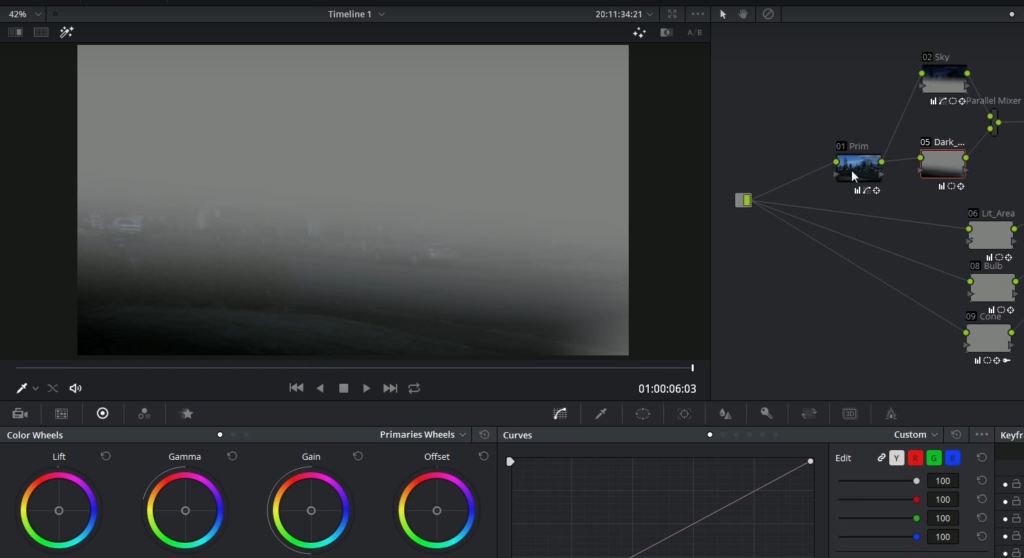1024x558 pixels.
Task: Select the G green curve channel
Action: click(x=934, y=458)
